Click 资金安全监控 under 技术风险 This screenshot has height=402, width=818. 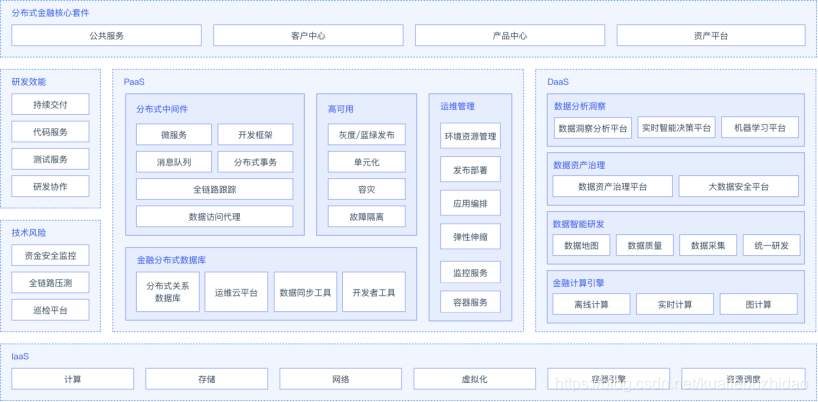[50, 255]
